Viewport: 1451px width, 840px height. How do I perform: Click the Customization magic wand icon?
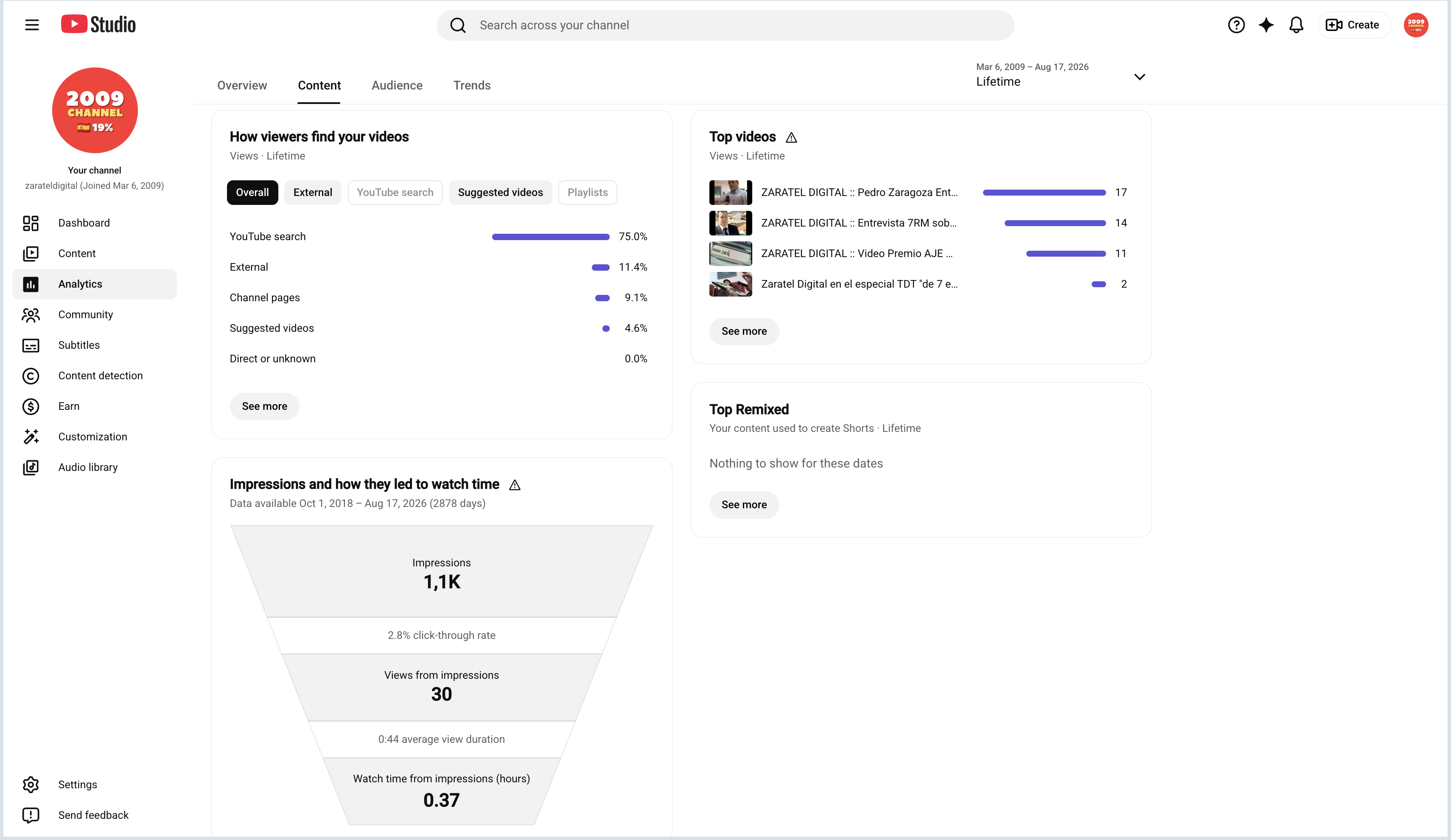tap(31, 437)
